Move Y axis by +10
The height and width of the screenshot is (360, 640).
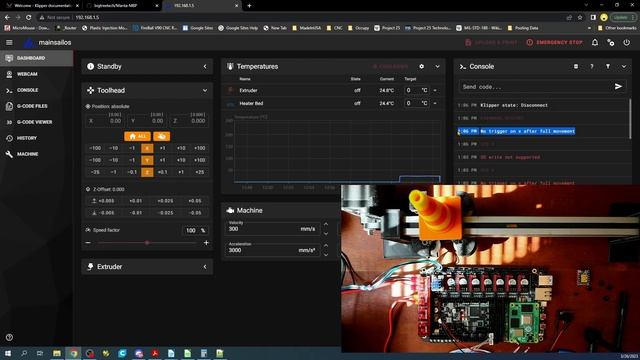point(181,160)
